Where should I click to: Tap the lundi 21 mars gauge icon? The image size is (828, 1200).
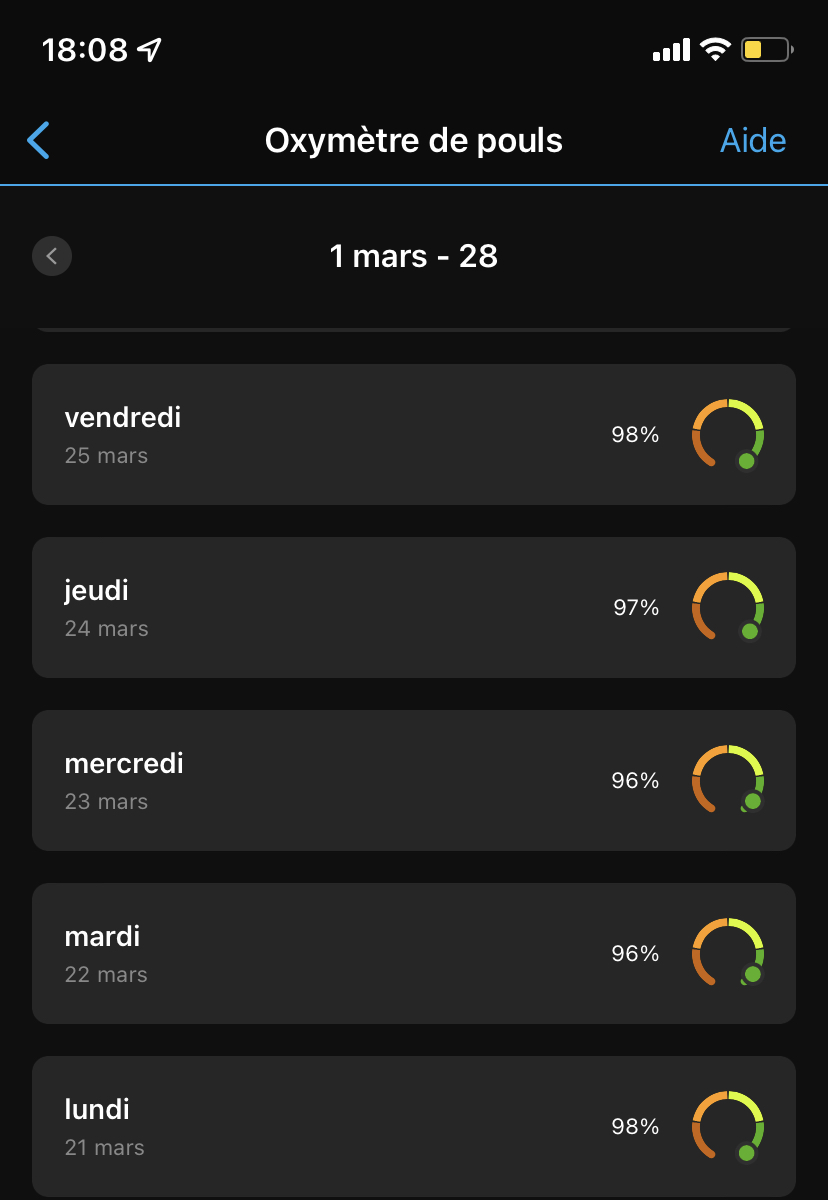728,1126
